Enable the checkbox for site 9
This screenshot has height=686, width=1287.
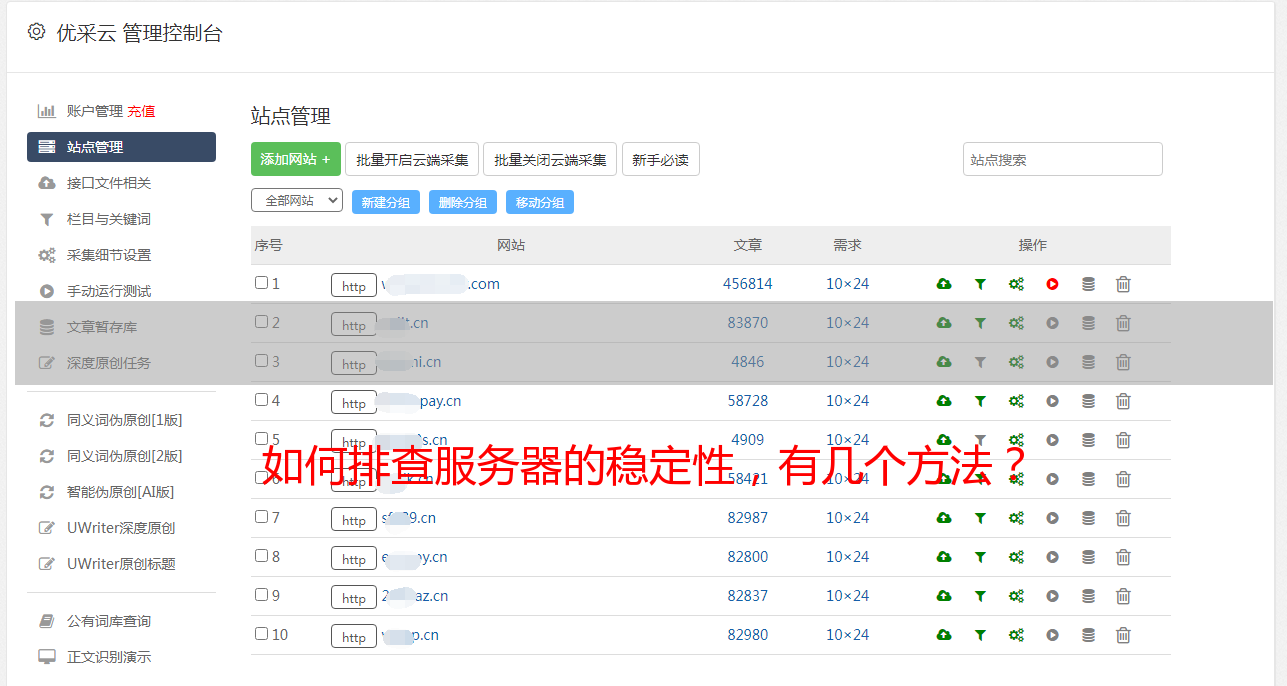click(x=261, y=595)
